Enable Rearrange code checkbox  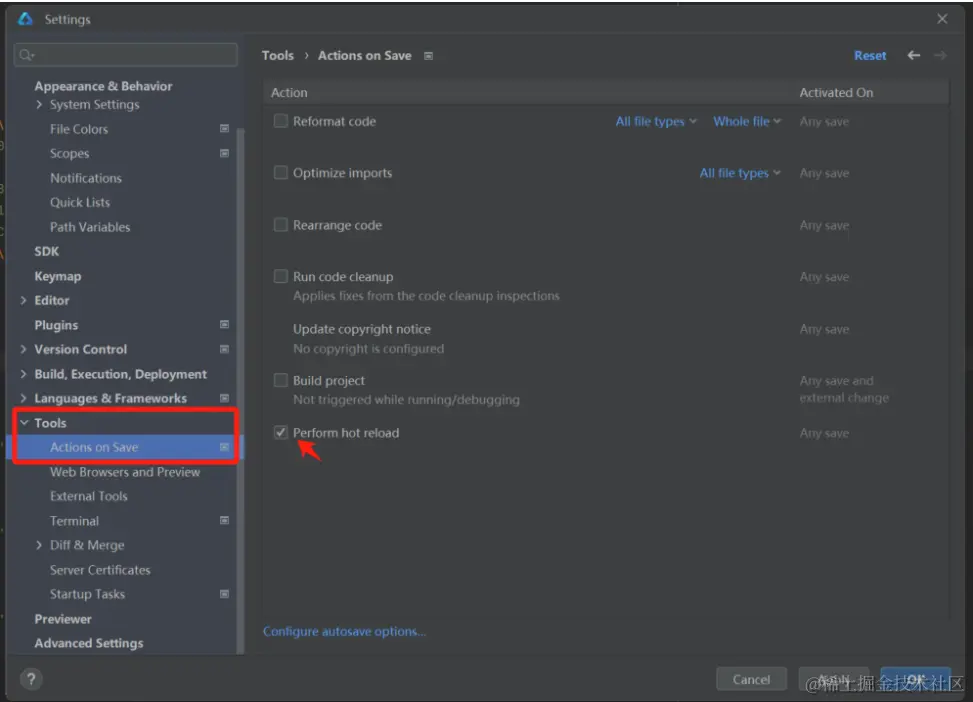coord(280,225)
